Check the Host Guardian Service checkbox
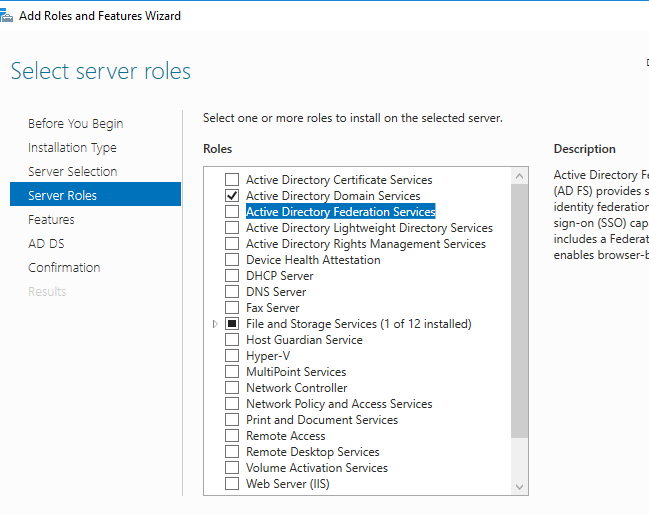 point(232,340)
